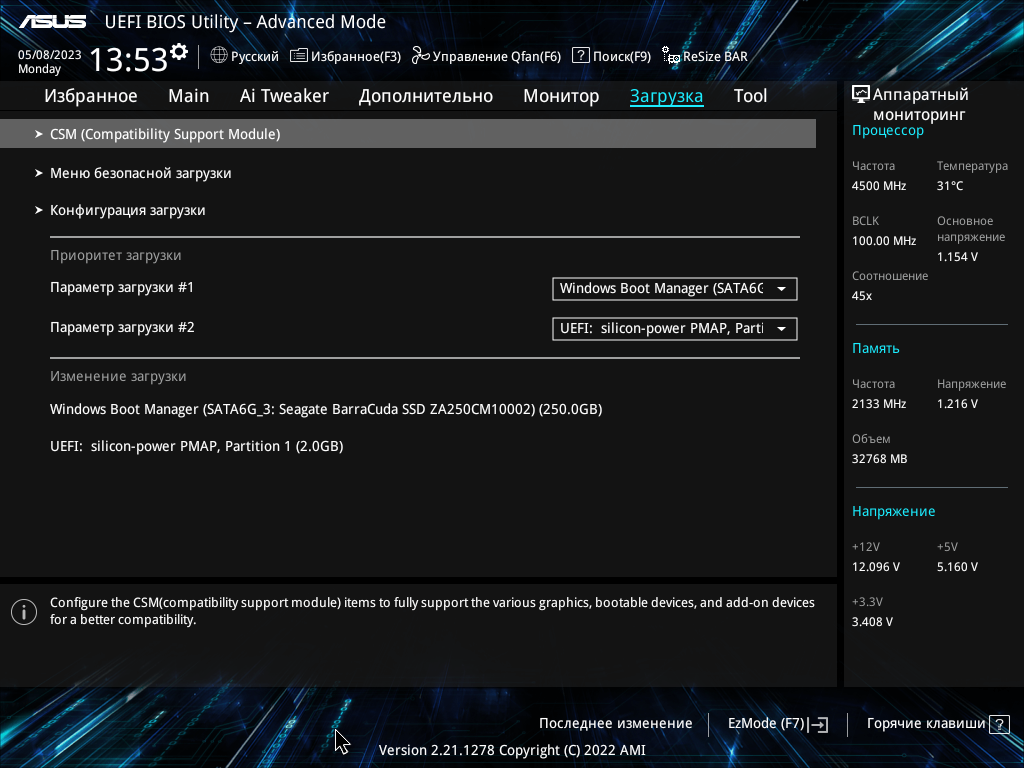1024x768 pixels.
Task: Click the gear icon next to the clock
Action: [x=179, y=52]
